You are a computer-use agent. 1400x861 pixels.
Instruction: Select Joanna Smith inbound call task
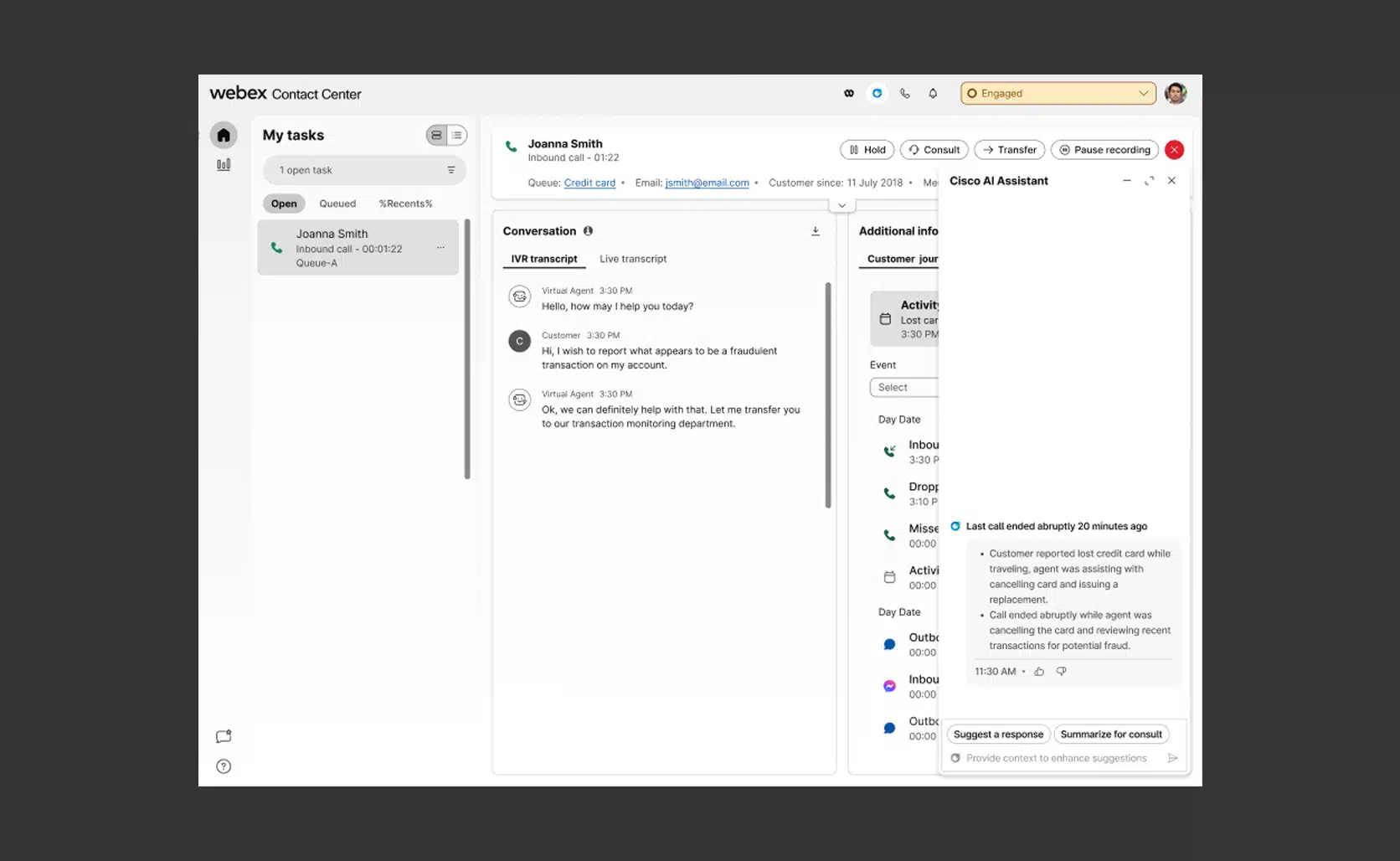358,248
